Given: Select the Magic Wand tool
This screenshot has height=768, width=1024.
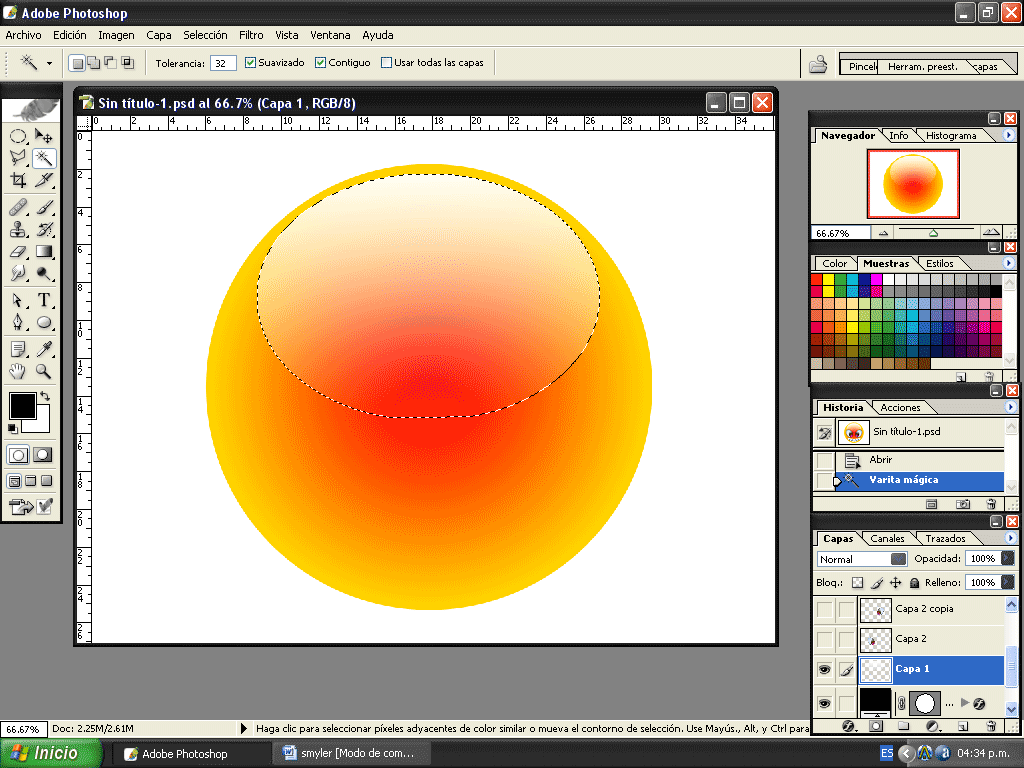Looking at the screenshot, I should coord(46,158).
